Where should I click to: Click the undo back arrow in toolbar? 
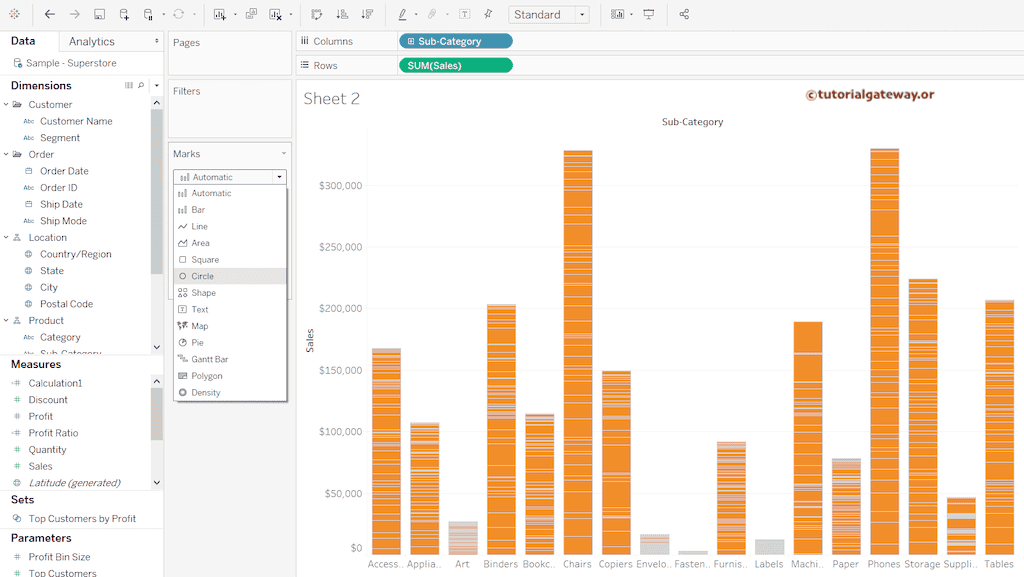click(50, 15)
